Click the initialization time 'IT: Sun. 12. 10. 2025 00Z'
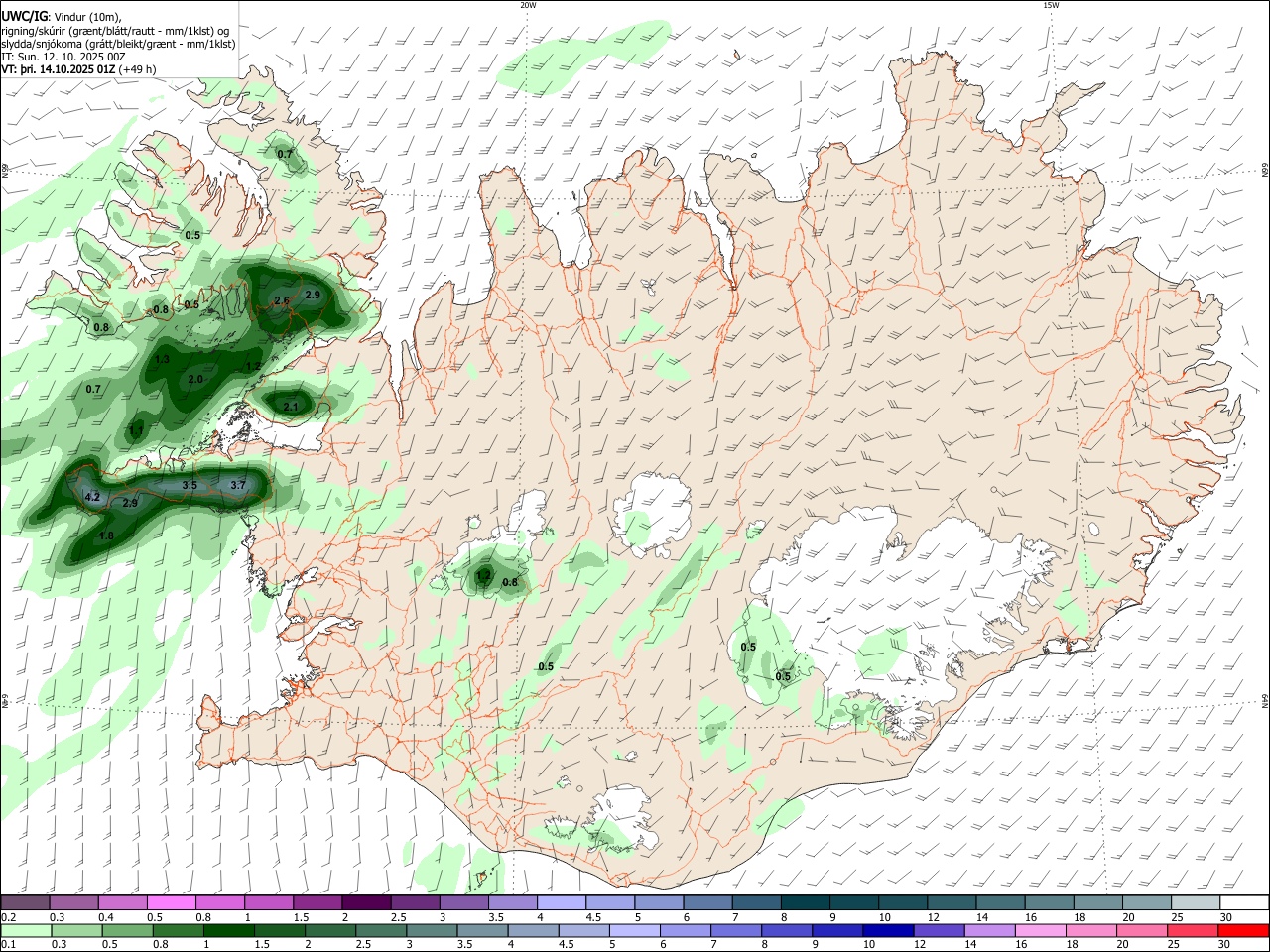 coord(64,57)
